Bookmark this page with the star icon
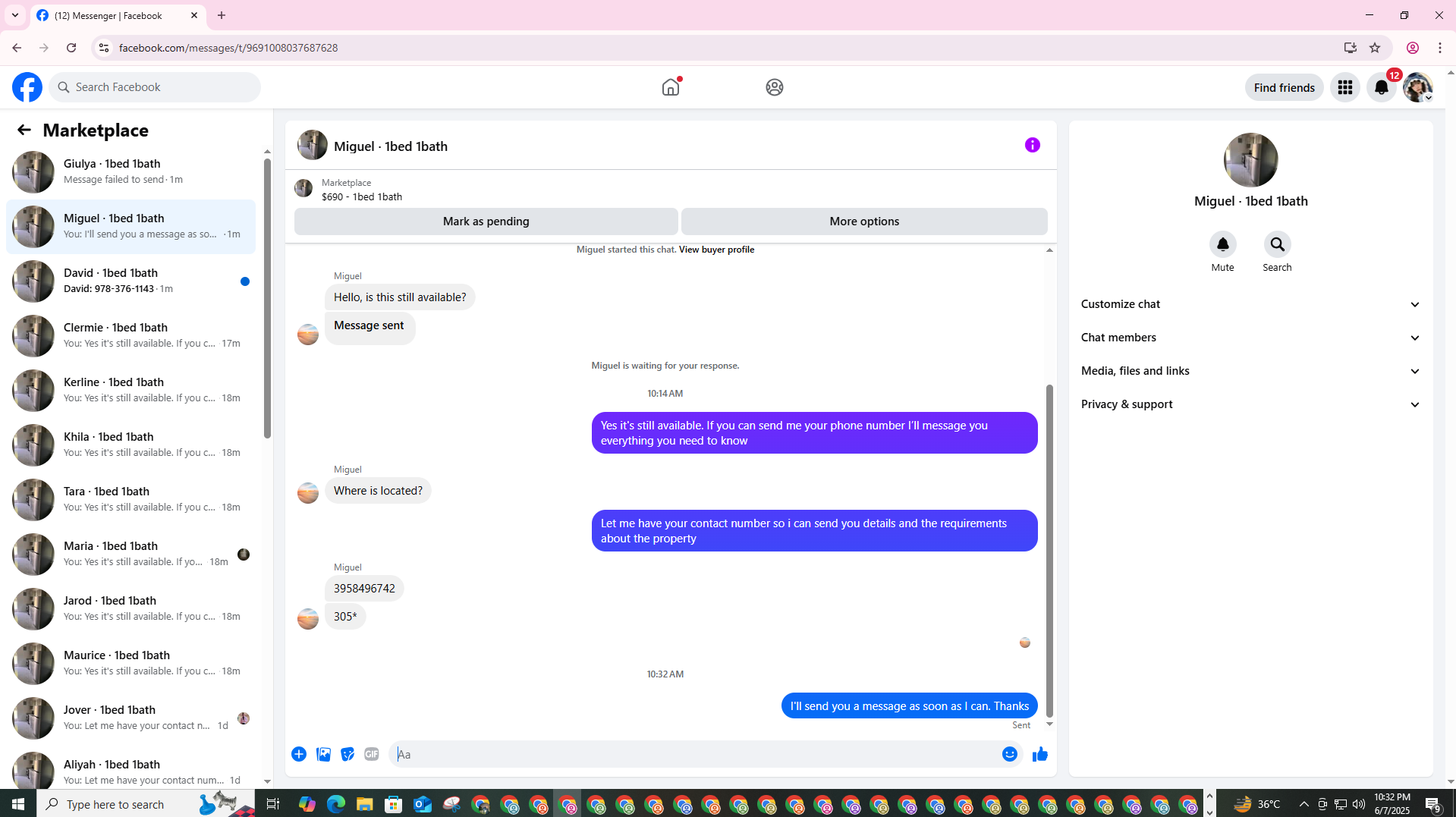Screen dimensions: 1456x817 click(1374, 48)
